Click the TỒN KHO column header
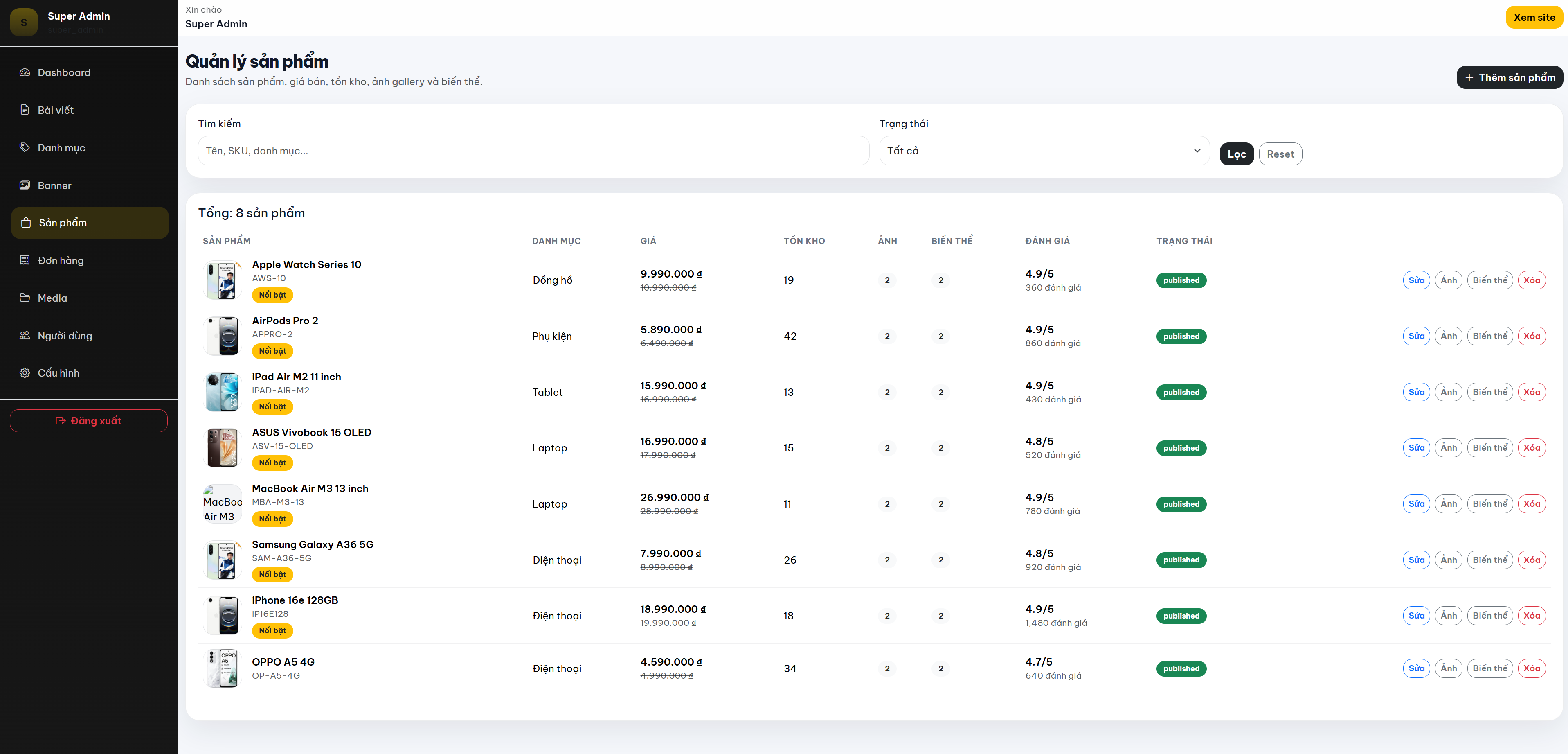Viewport: 1568px width, 754px height. pyautogui.click(x=804, y=241)
